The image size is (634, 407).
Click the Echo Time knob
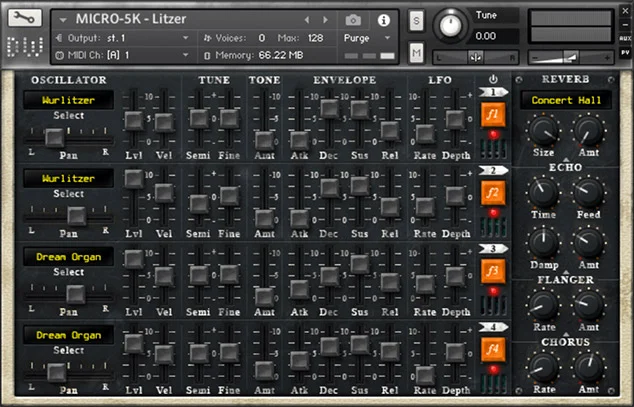(x=543, y=193)
